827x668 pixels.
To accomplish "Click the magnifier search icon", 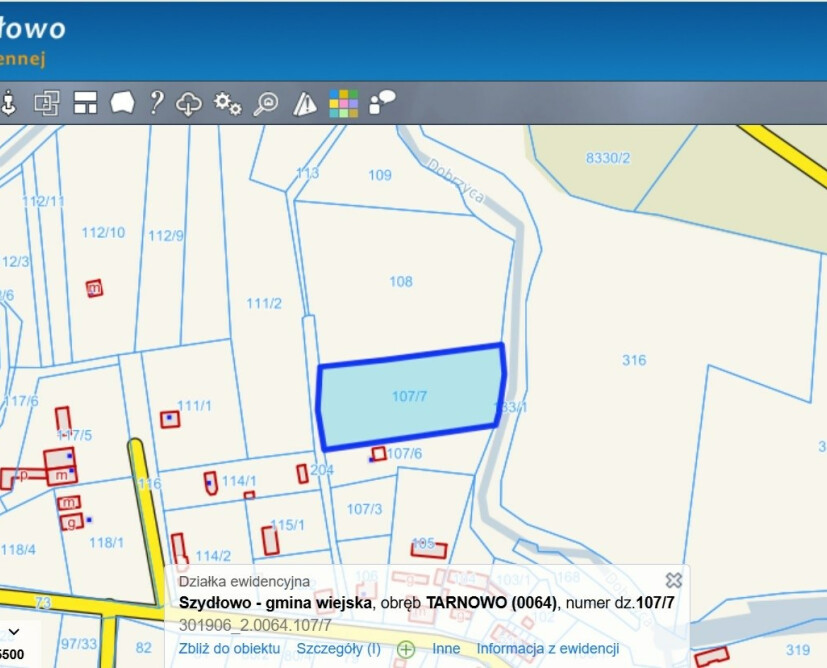I will click(x=266, y=103).
